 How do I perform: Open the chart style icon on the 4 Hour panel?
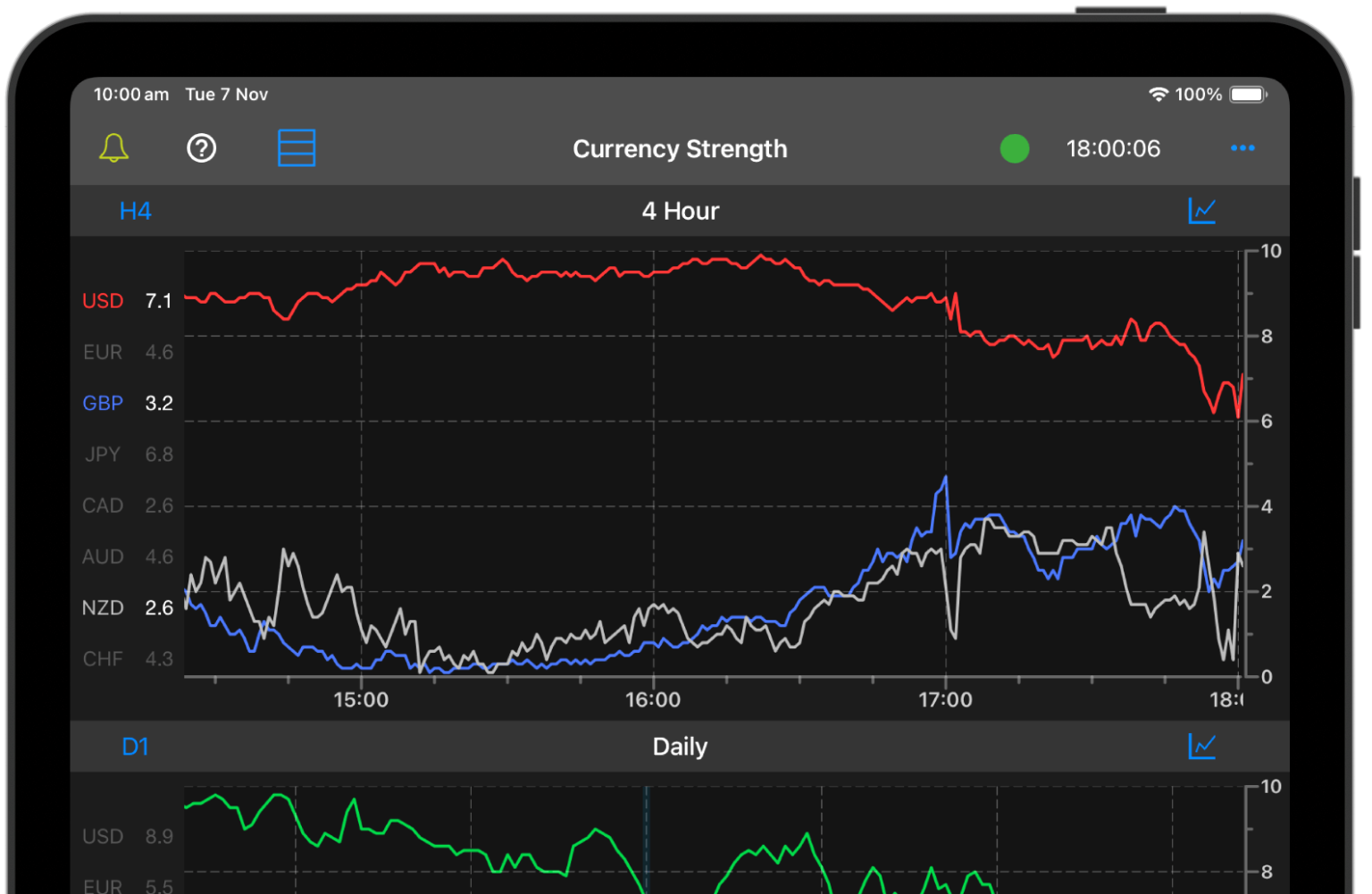(x=1203, y=211)
